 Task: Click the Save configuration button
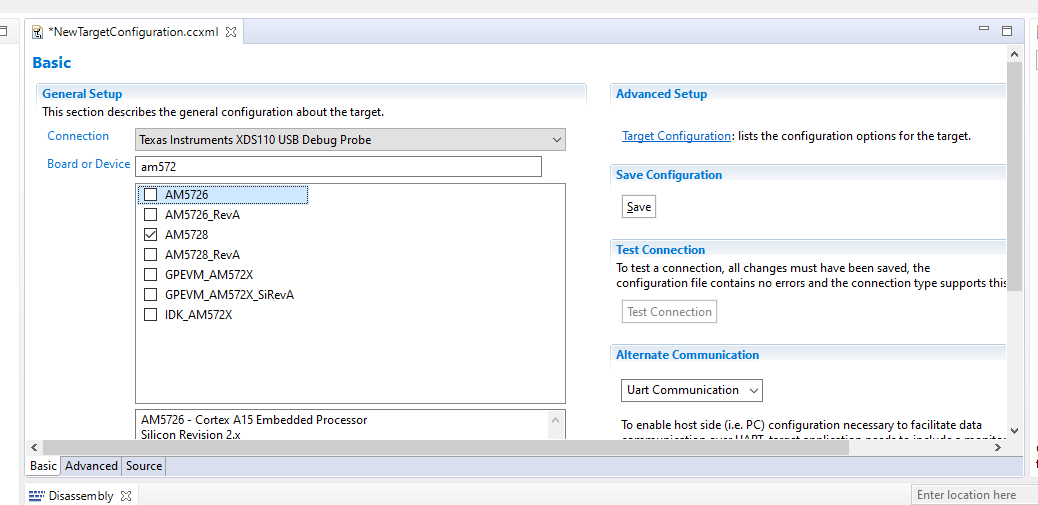pyautogui.click(x=639, y=207)
